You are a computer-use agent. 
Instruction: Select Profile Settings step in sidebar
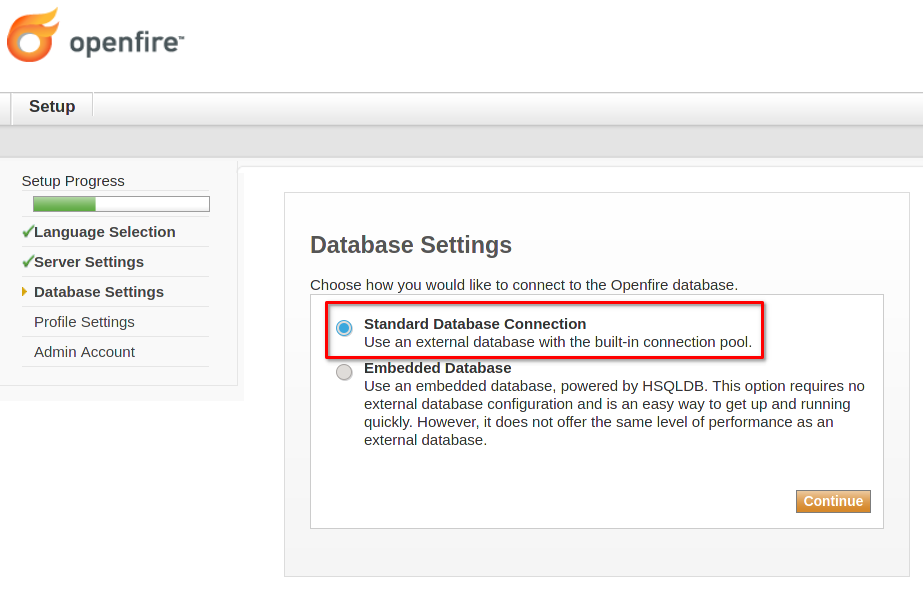pyautogui.click(x=84, y=322)
